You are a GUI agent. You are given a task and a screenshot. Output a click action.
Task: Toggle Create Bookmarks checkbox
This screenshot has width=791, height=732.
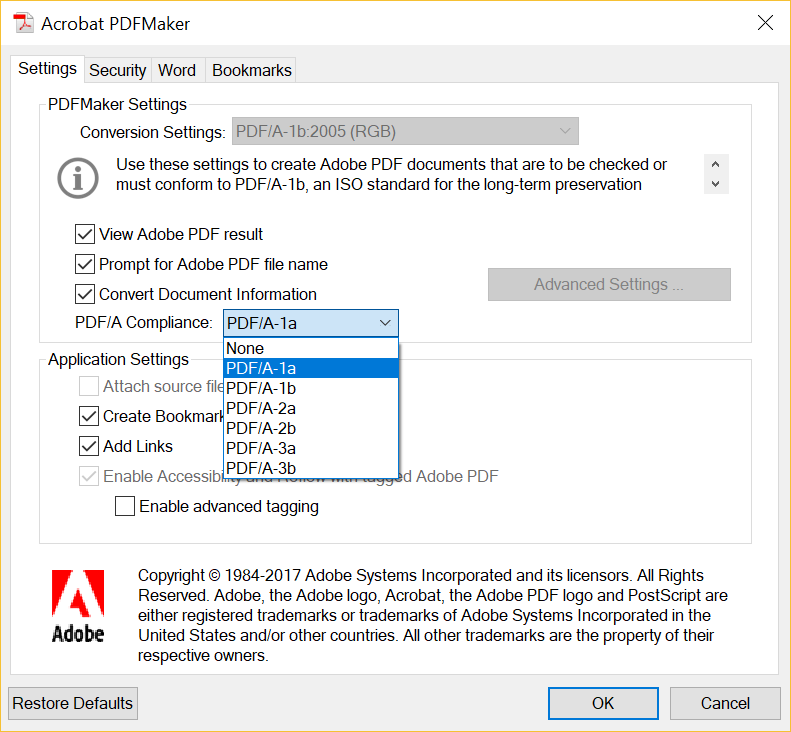coord(89,416)
